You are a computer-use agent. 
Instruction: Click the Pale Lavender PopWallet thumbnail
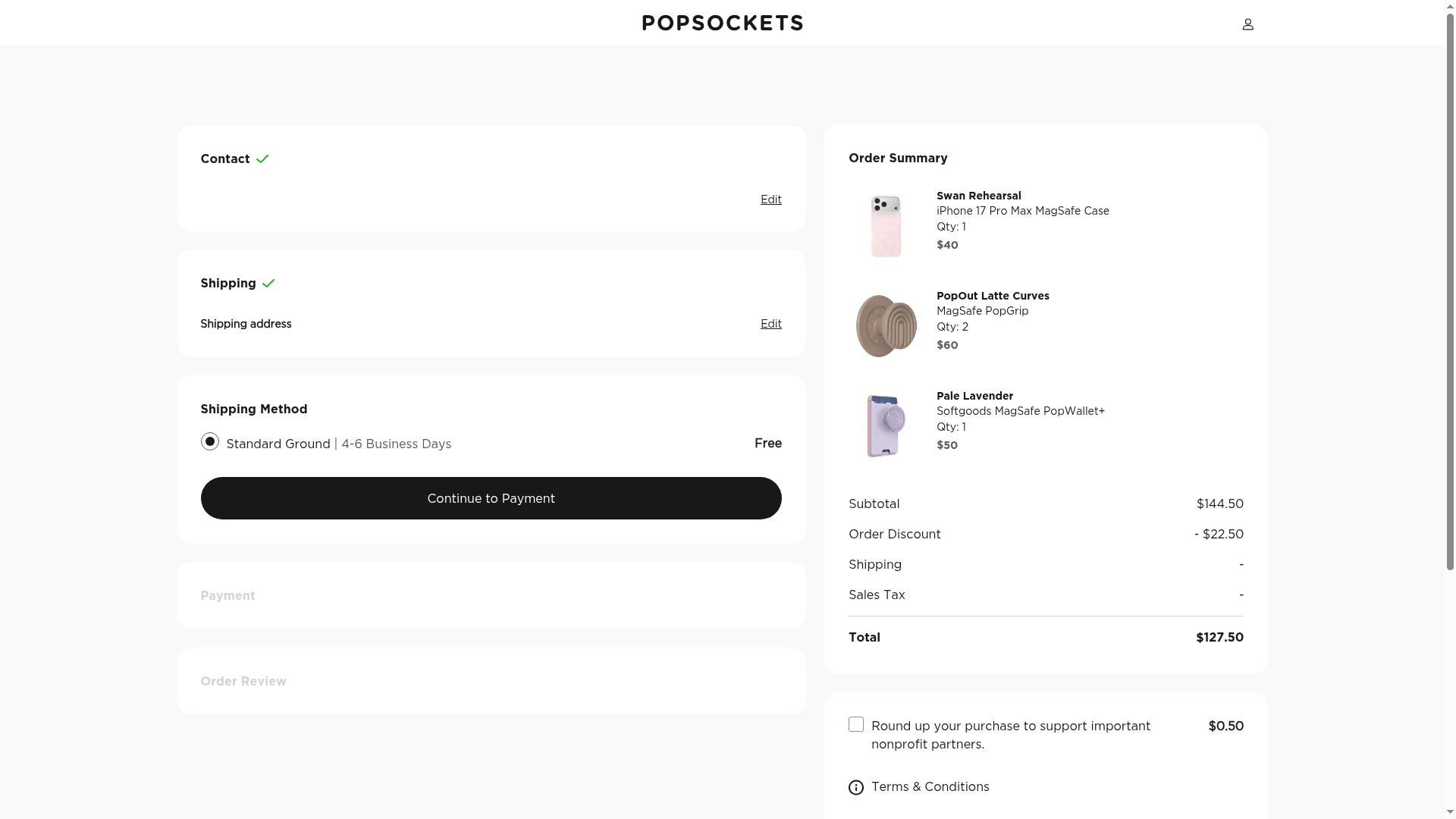point(886,425)
